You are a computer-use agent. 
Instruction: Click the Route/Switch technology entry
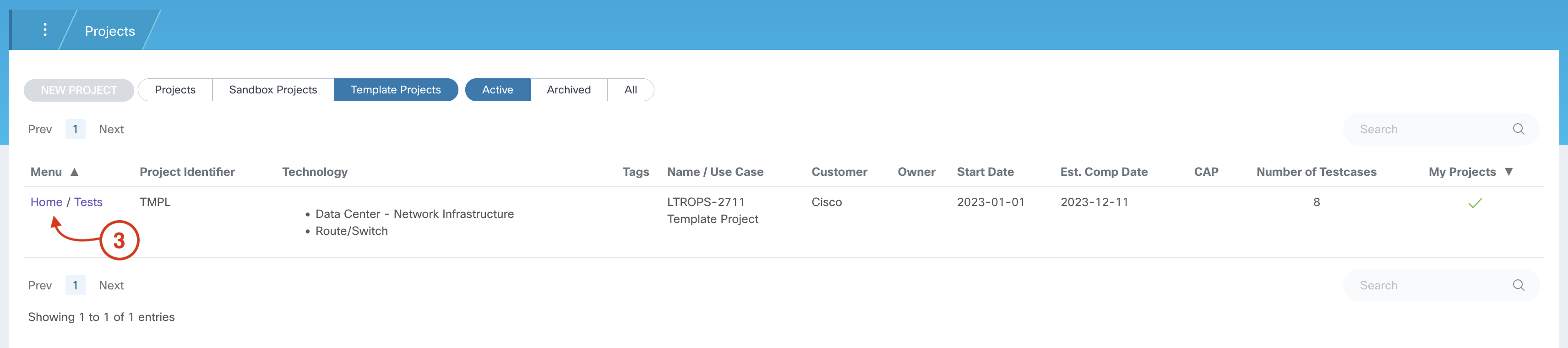[351, 231]
